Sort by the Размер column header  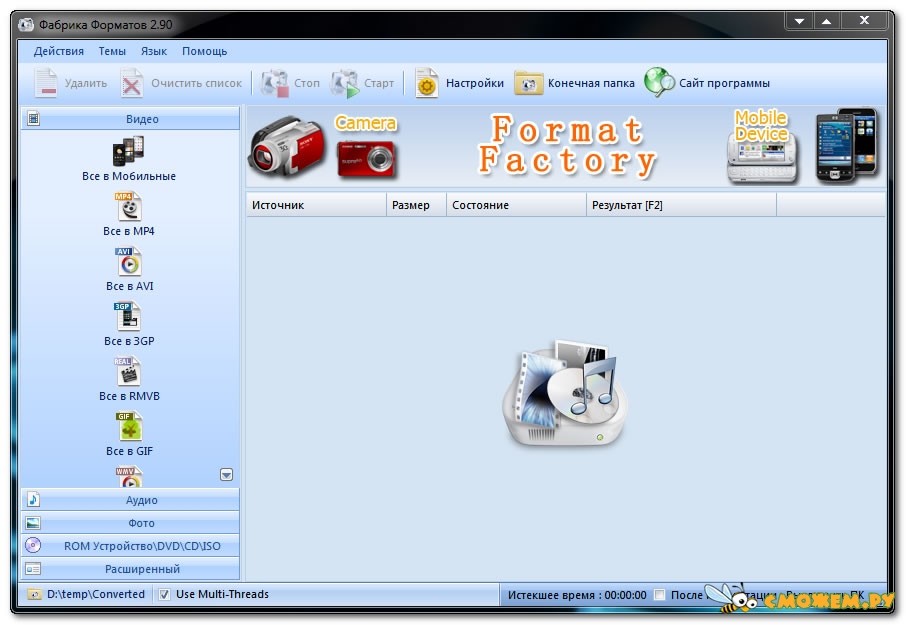click(x=416, y=205)
